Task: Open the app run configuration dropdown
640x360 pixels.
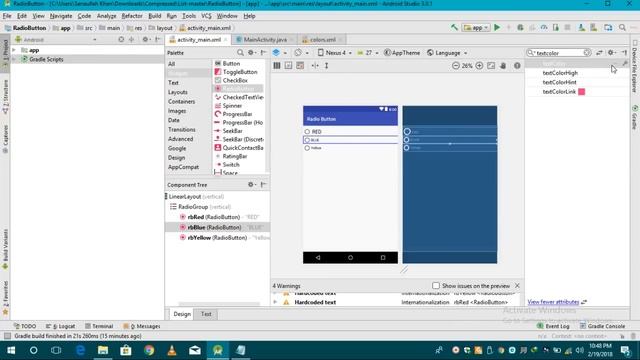Action: [476, 28]
